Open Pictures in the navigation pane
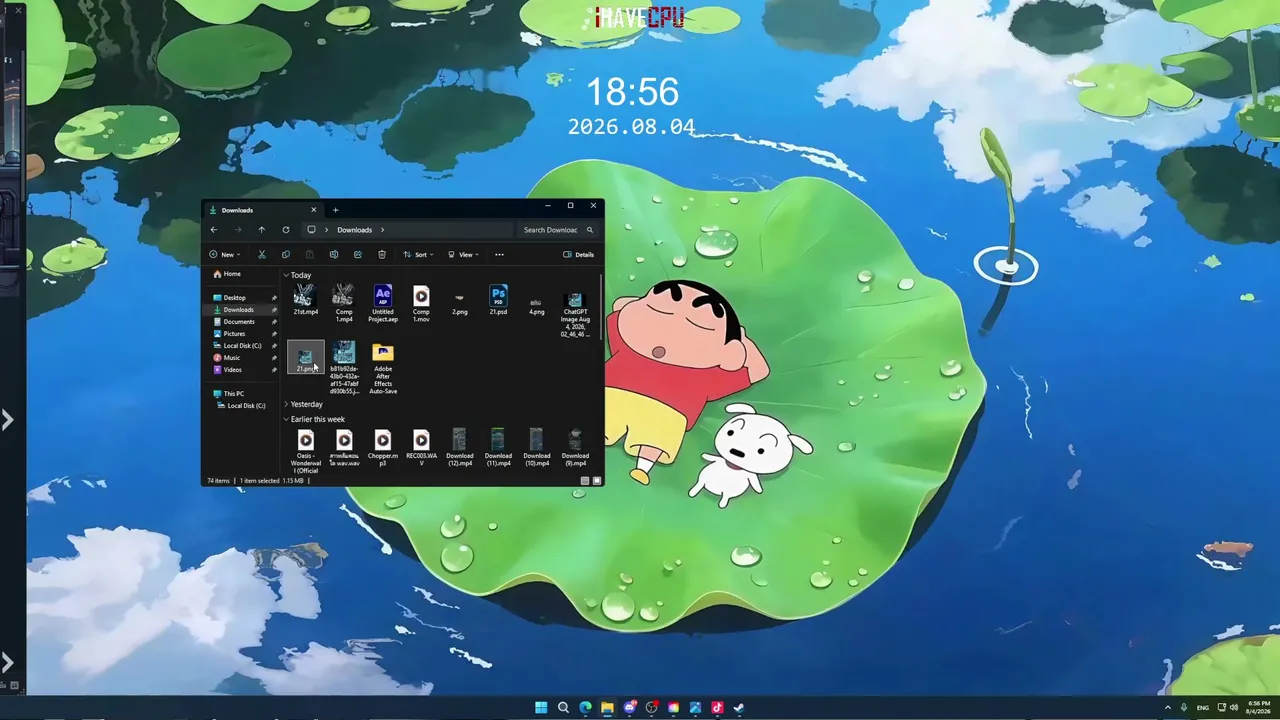Viewport: 1280px width, 720px height. [230, 334]
